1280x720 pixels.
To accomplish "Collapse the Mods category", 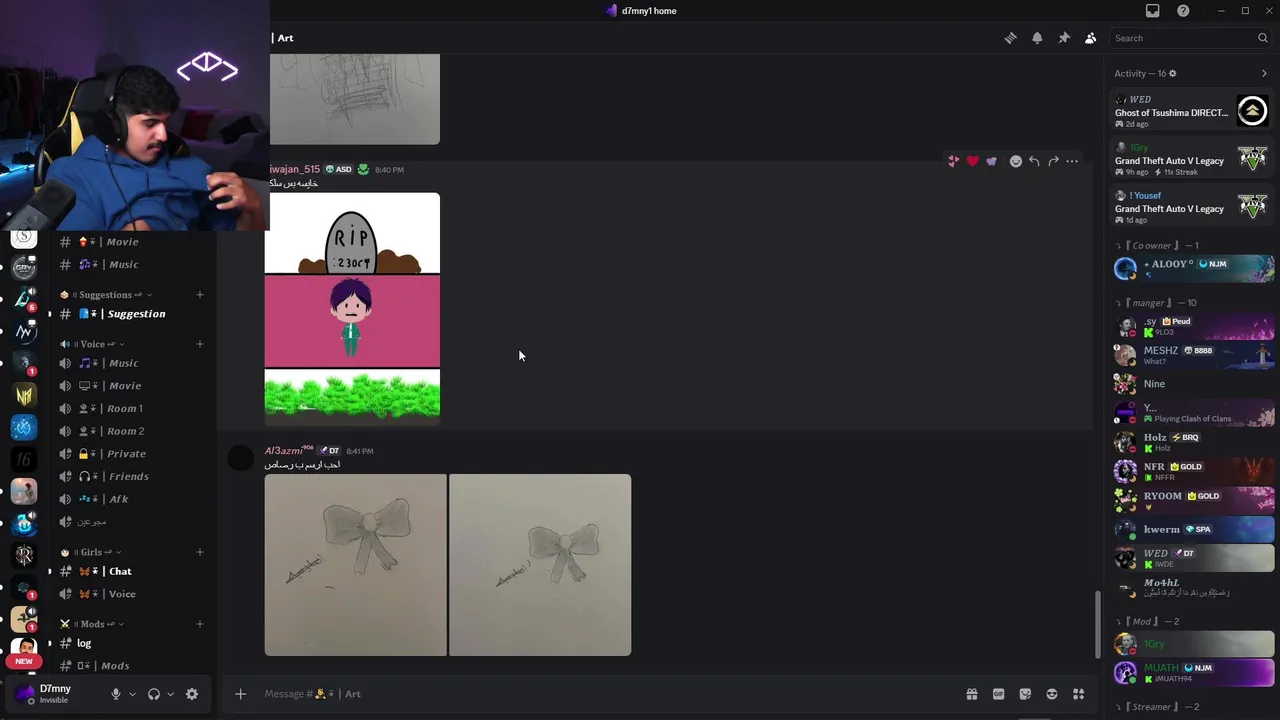I will tap(92, 624).
